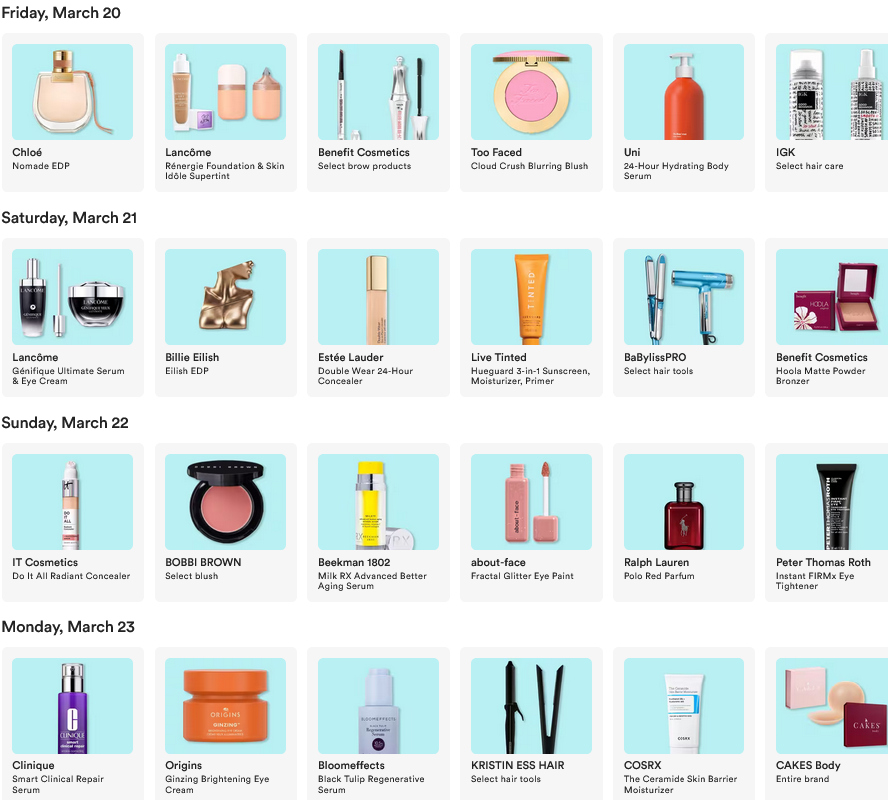This screenshot has width=888, height=800.
Task: Open the Chloé Nomade EDP product image
Action: [72, 92]
